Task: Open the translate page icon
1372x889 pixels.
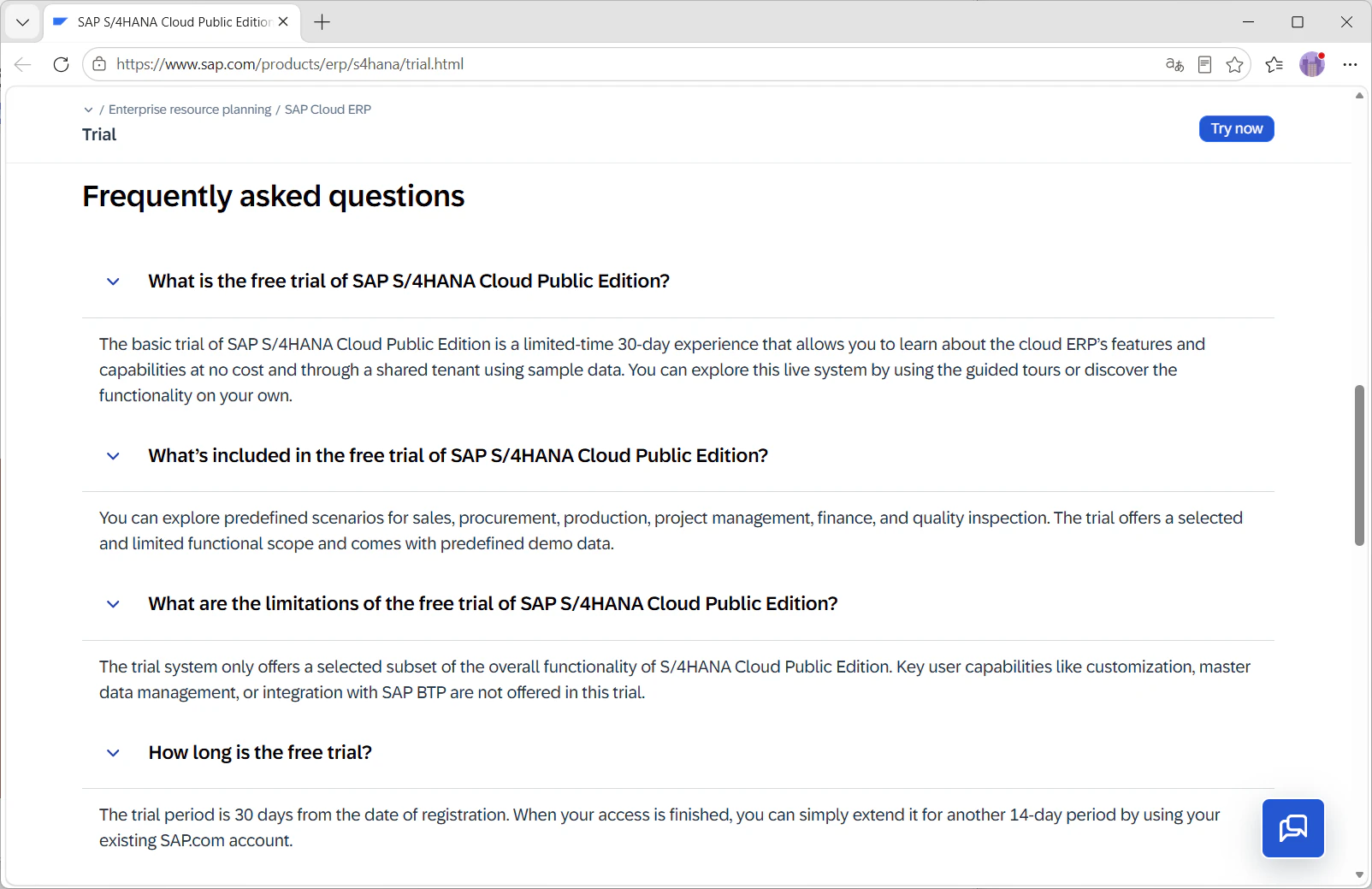Action: pos(1174,64)
